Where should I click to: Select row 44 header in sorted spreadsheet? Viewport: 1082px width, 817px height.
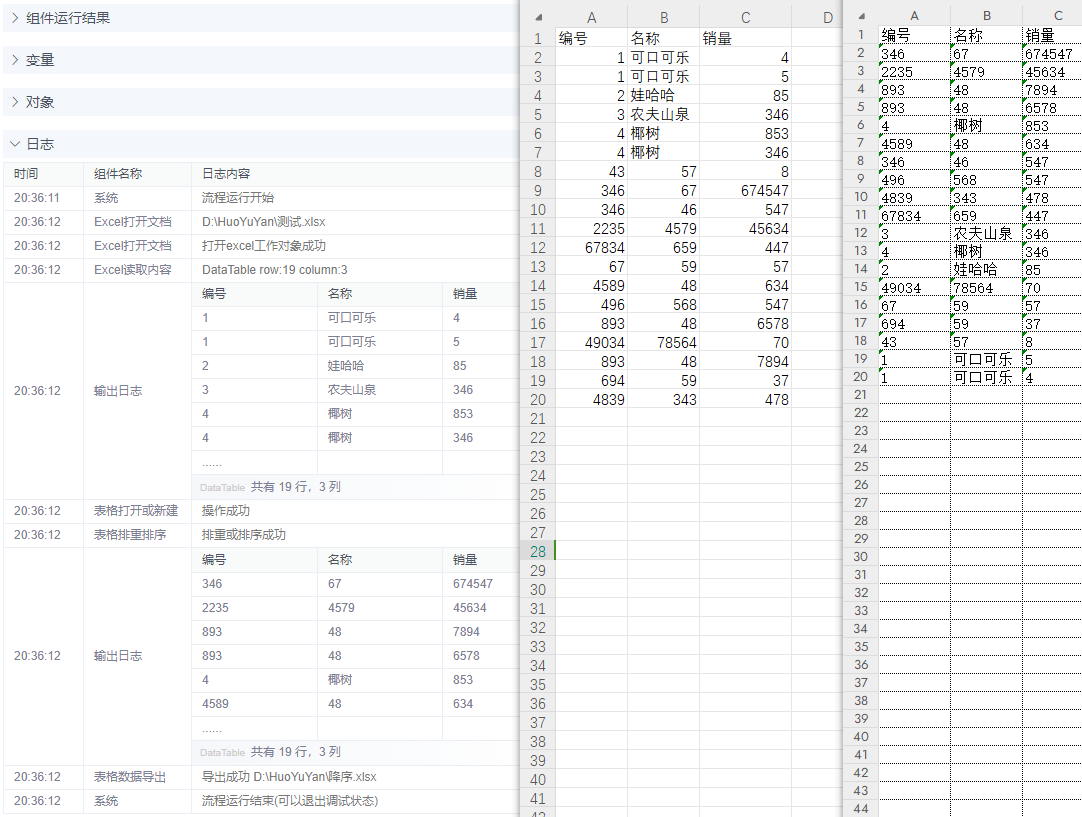pos(860,808)
